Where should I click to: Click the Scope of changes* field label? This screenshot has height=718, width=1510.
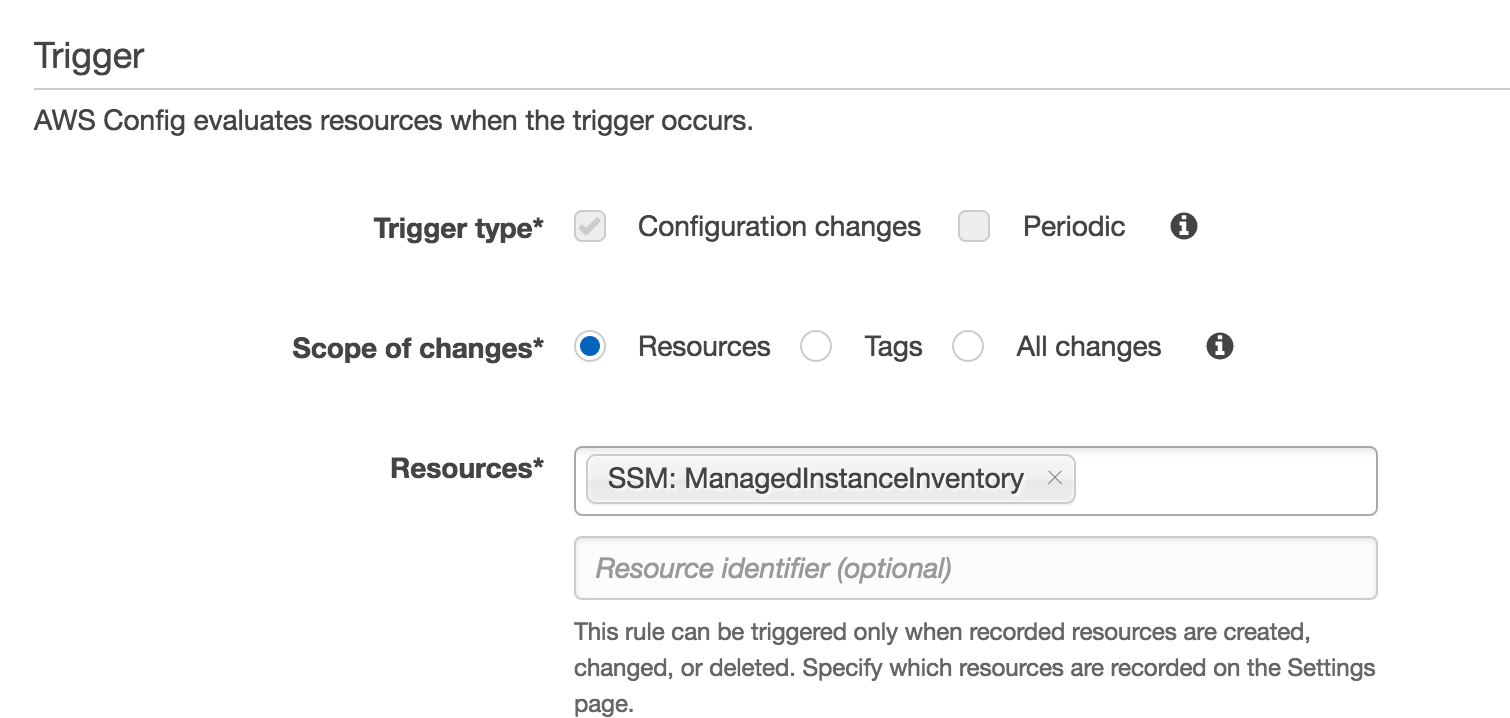tap(418, 349)
